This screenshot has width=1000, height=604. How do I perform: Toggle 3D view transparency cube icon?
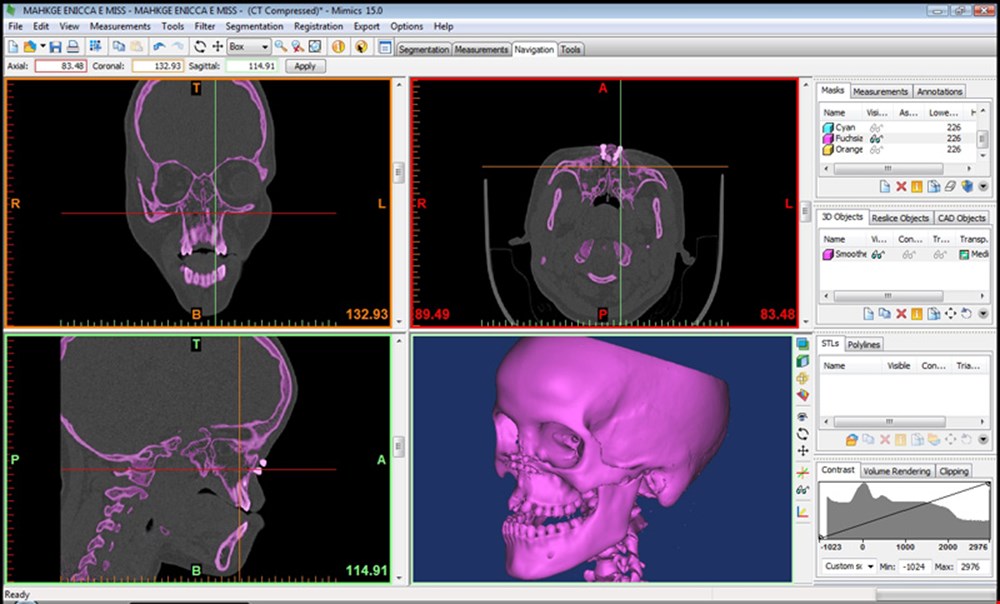coord(802,361)
